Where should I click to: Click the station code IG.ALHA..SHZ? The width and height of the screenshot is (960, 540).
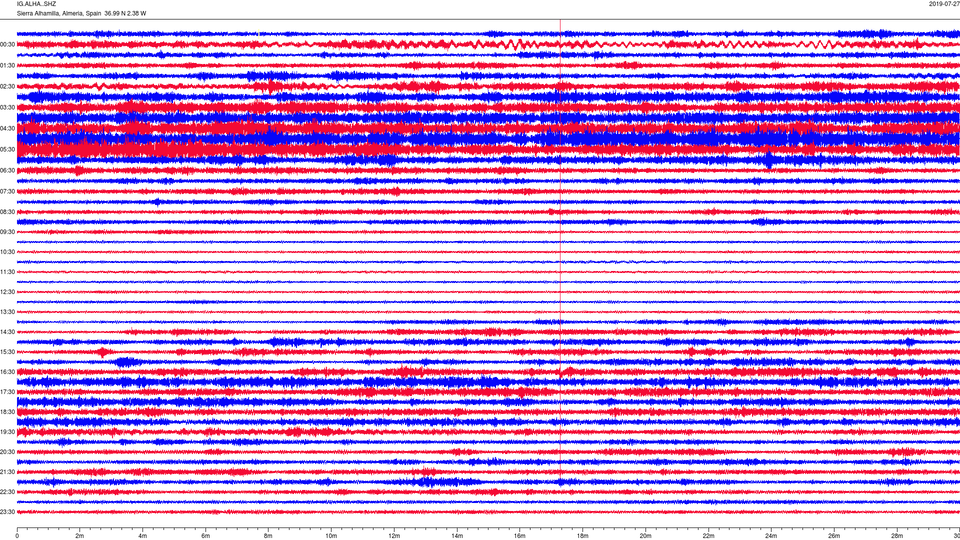36,4
